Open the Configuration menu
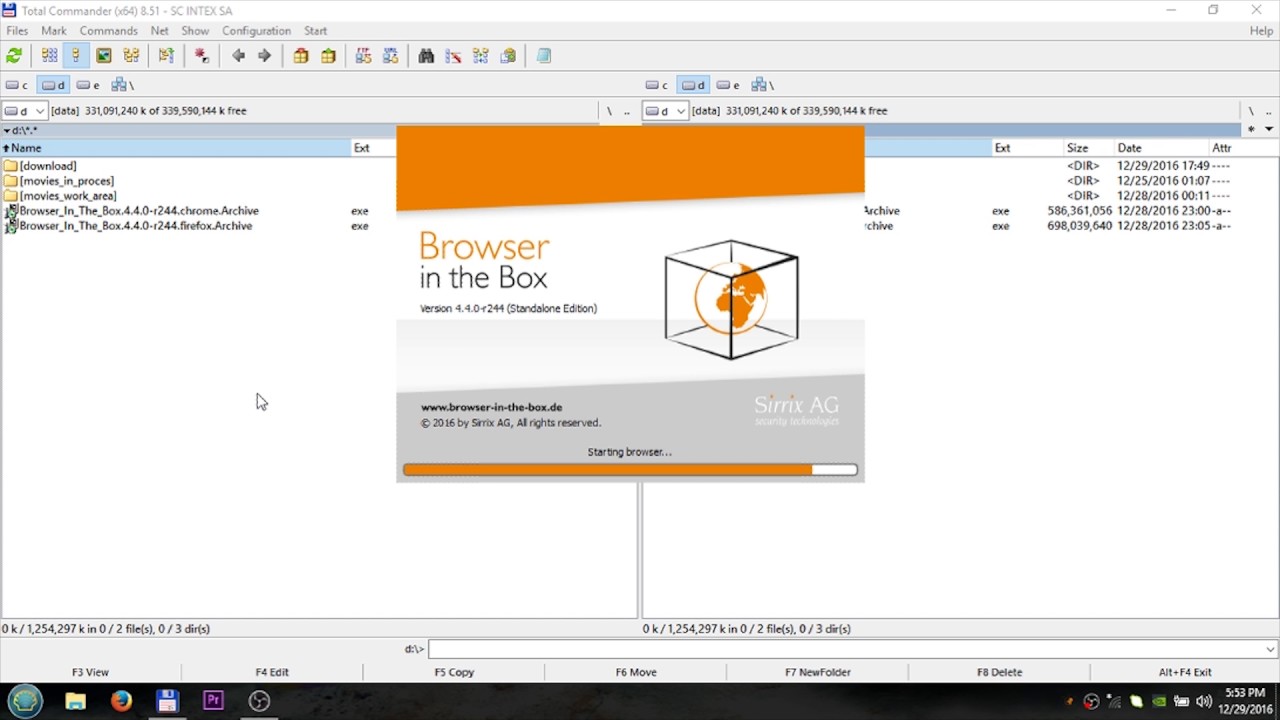 [x=256, y=31]
